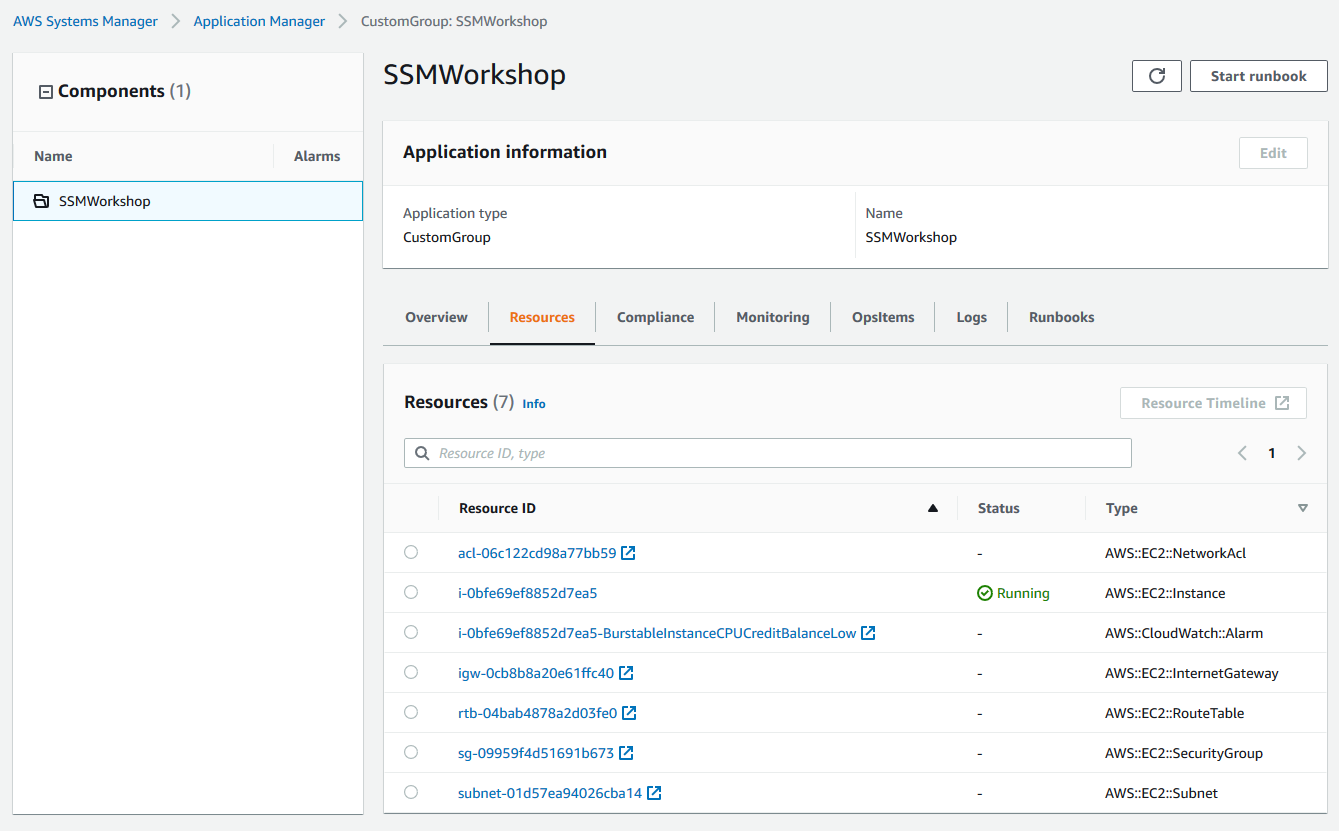
Task: Click the Start runbook button
Action: point(1259,76)
